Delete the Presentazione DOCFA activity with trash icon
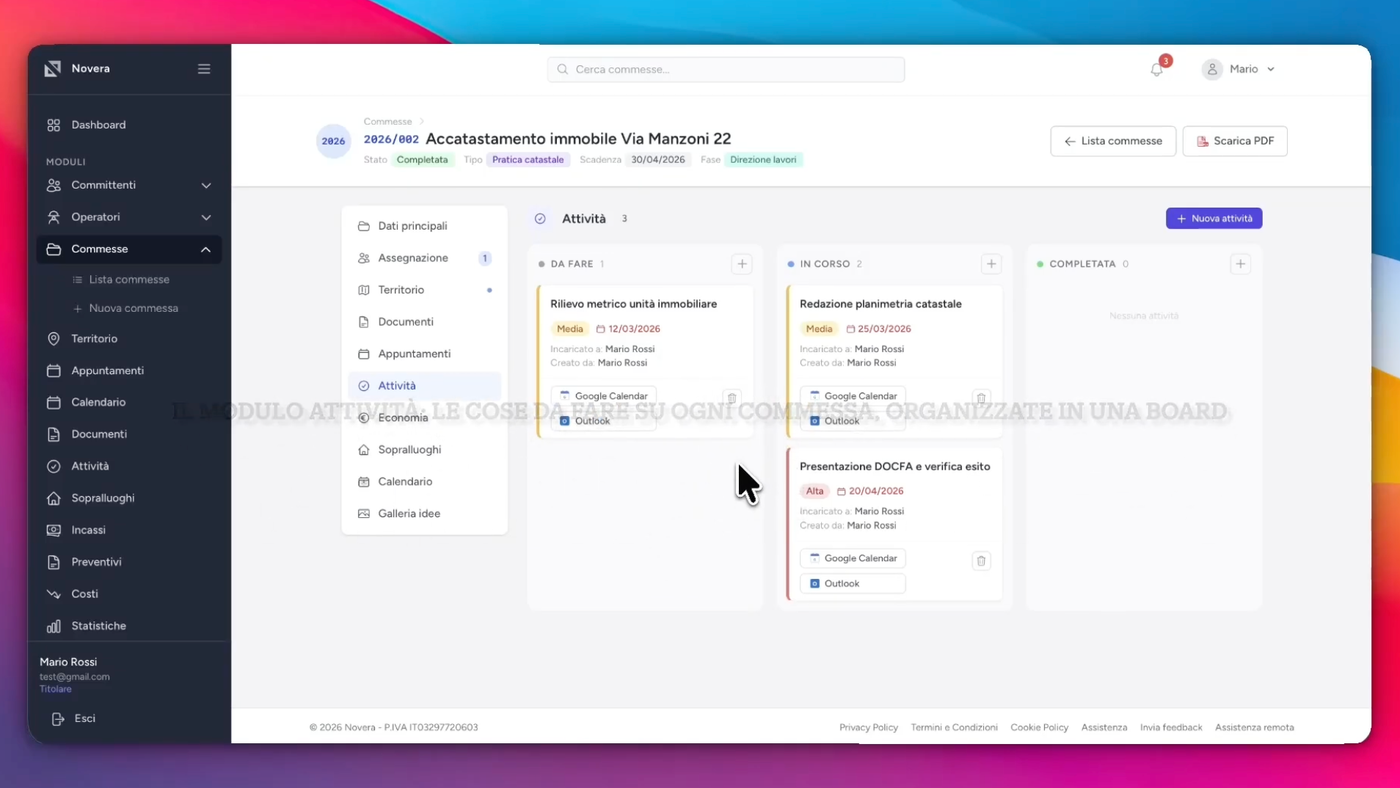Viewport: 1400px width, 788px height. [x=981, y=561]
